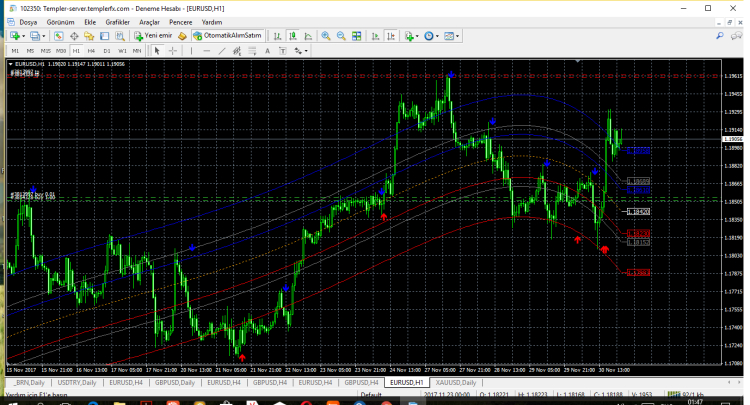Select the W1 timeframe

[x=122, y=51]
